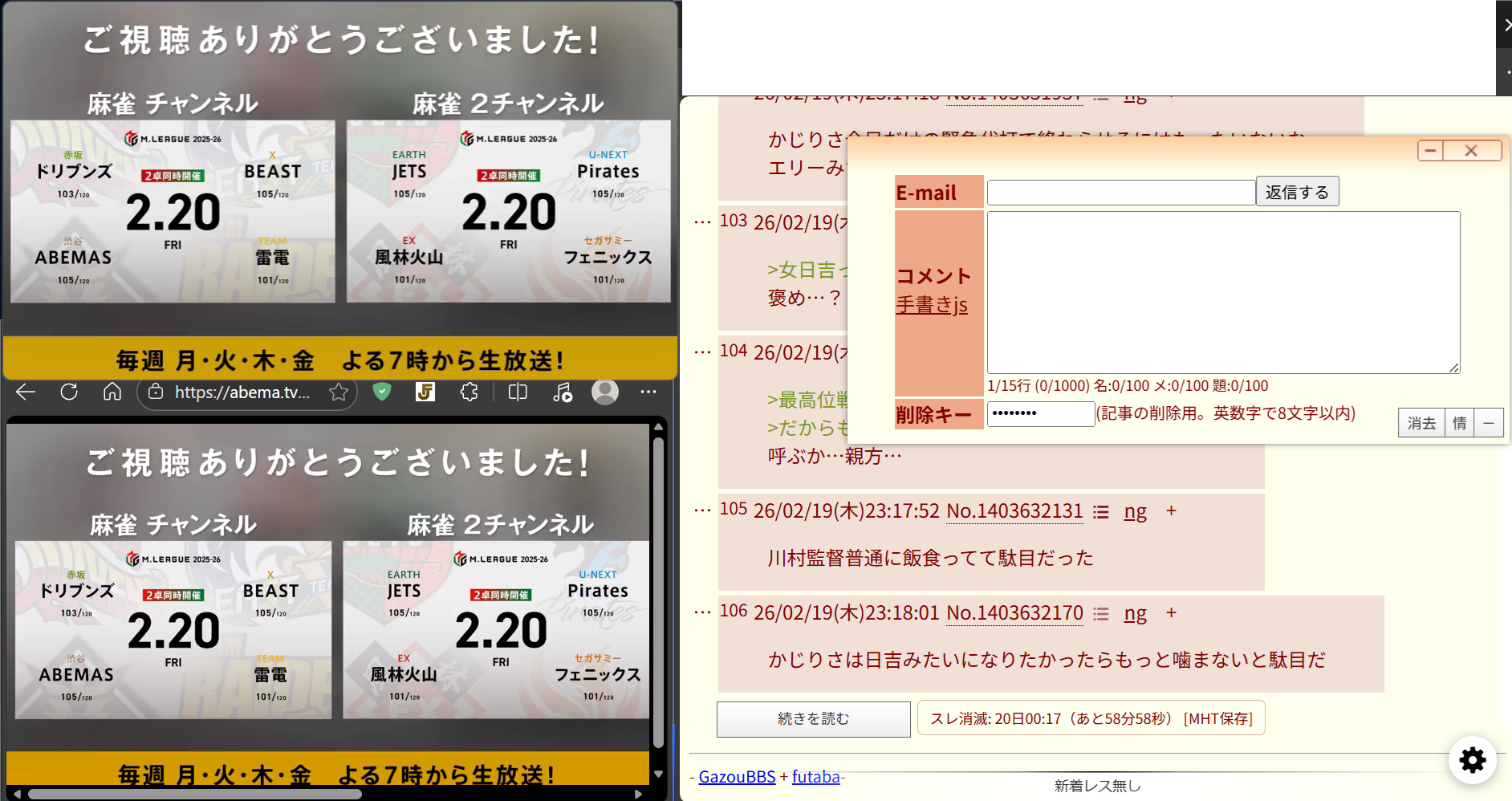Mark post 105 as ng
This screenshot has height=801, width=1512.
(1135, 511)
